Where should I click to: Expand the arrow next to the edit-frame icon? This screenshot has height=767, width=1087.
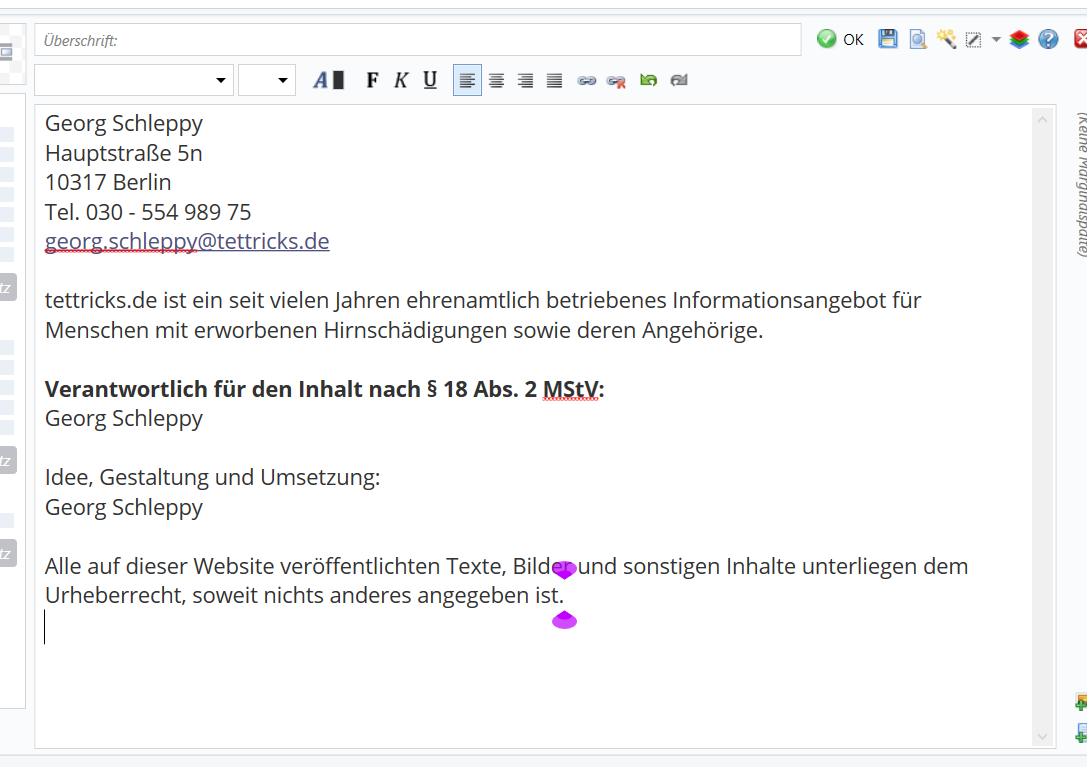996,40
